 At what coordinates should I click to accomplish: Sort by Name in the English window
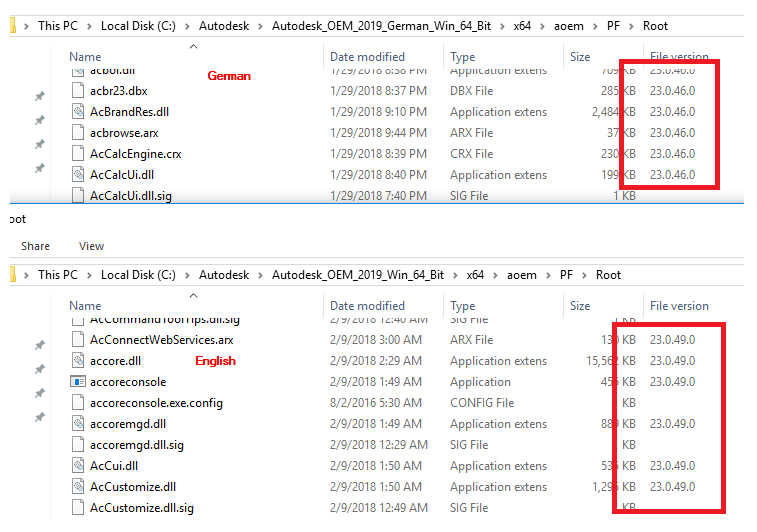point(85,306)
